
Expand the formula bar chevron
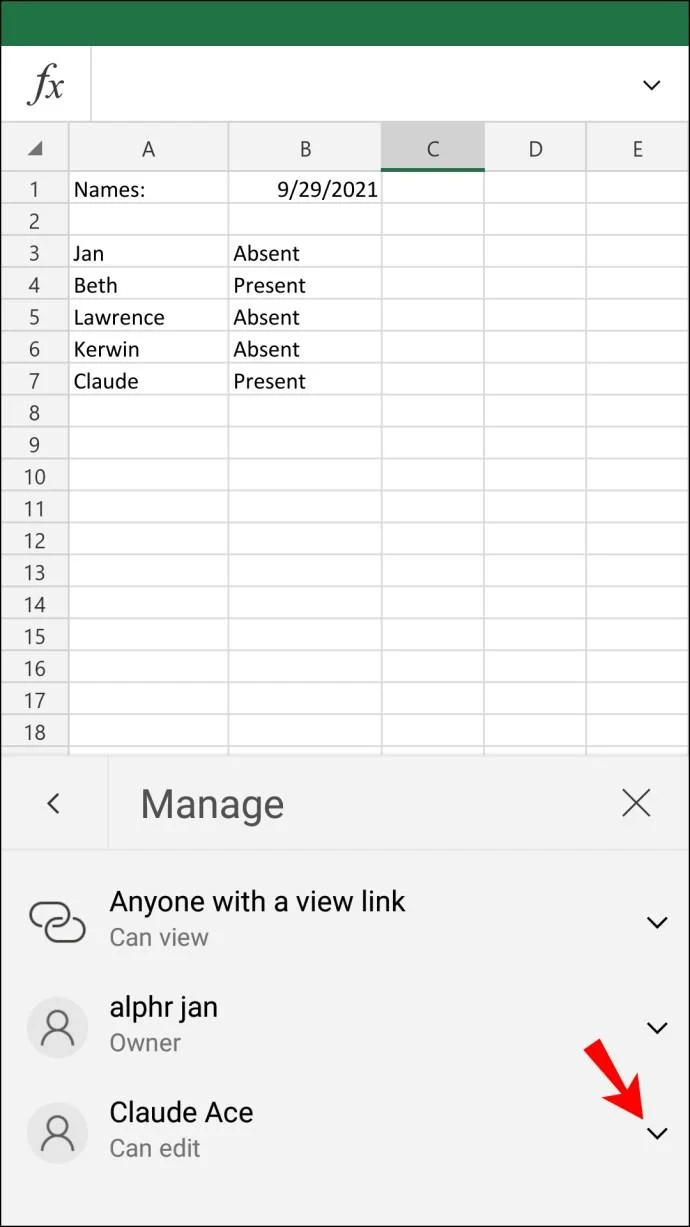coord(651,85)
